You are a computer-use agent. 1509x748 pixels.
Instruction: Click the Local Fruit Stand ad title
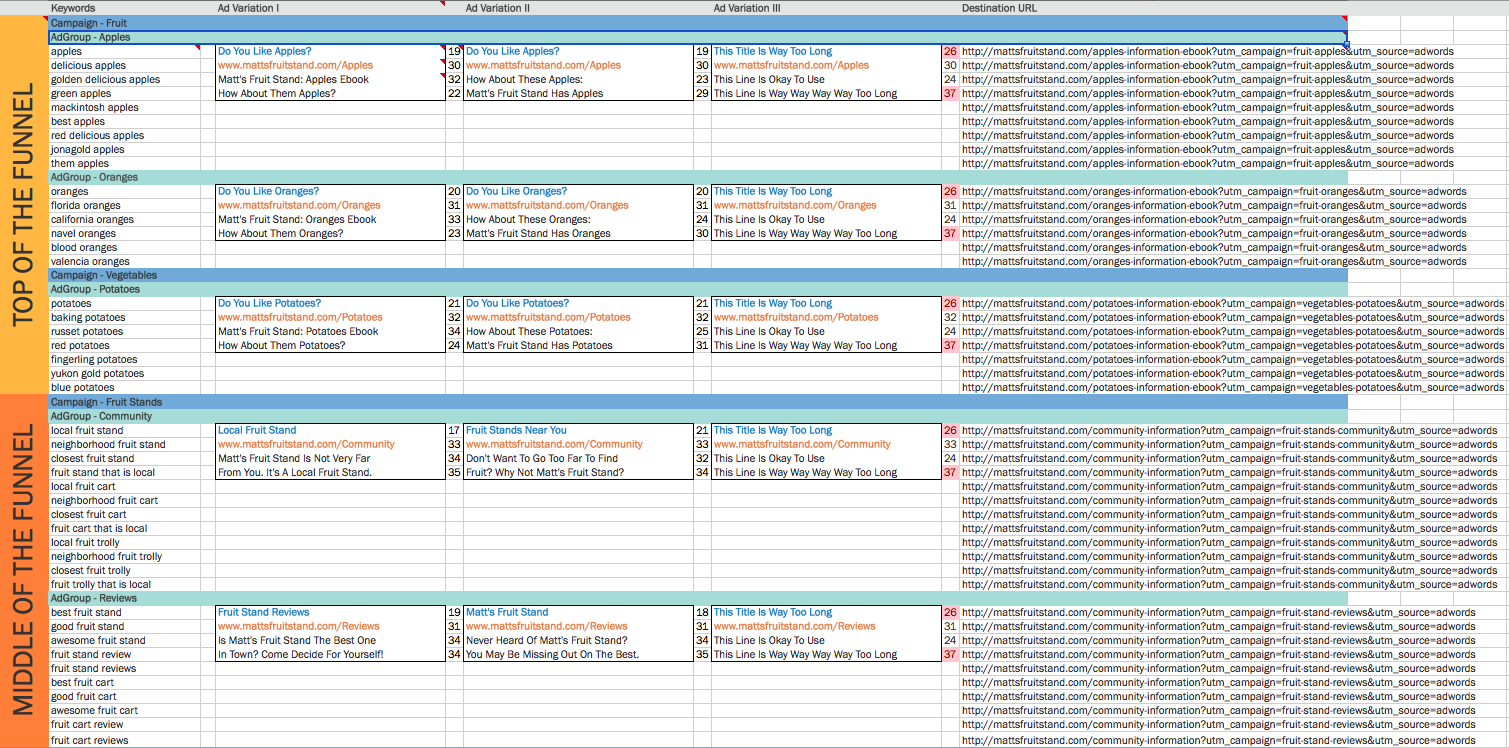coord(330,430)
